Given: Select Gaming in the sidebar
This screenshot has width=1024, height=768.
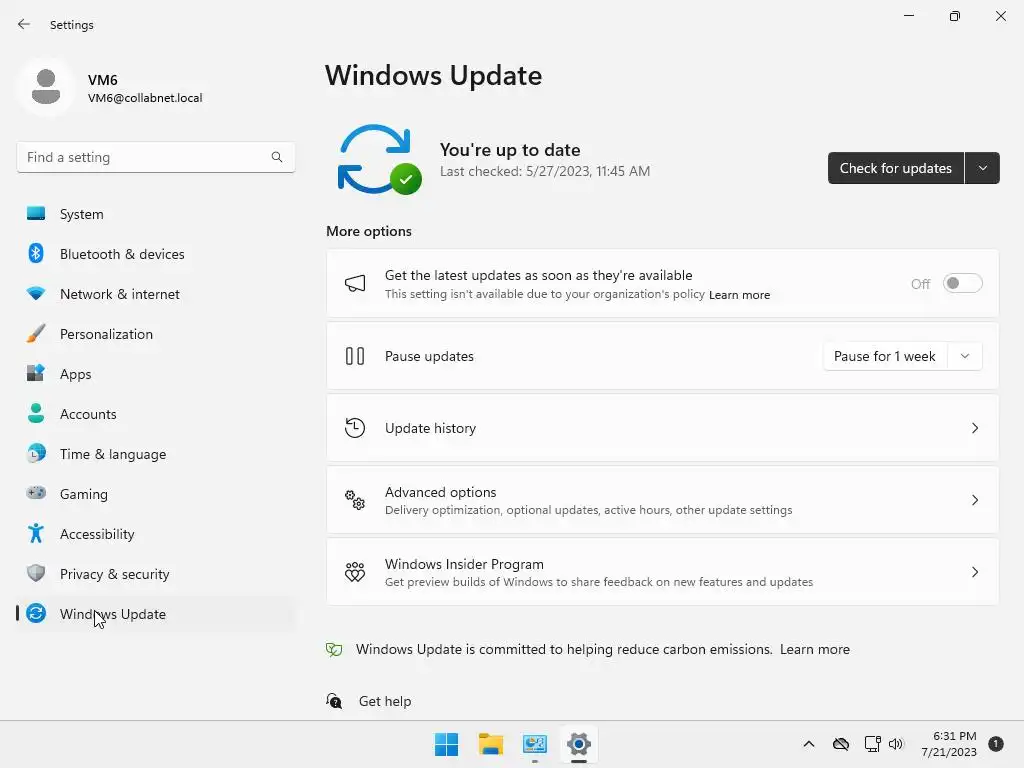Looking at the screenshot, I should pos(155,493).
